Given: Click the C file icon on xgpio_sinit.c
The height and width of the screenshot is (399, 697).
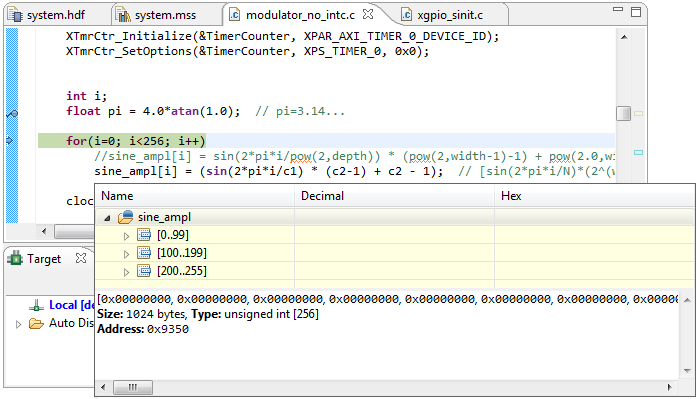Looking at the screenshot, I should 406,15.
